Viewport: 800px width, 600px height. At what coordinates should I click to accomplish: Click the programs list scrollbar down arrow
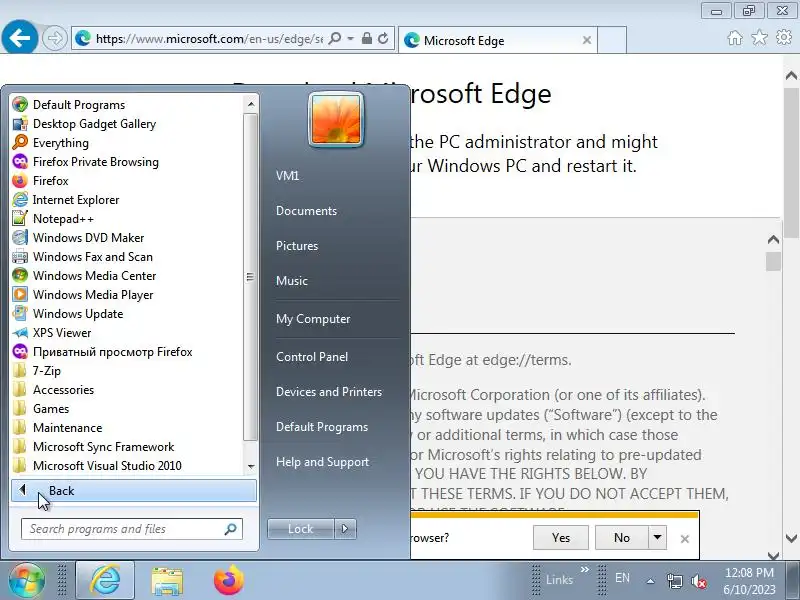pos(251,466)
